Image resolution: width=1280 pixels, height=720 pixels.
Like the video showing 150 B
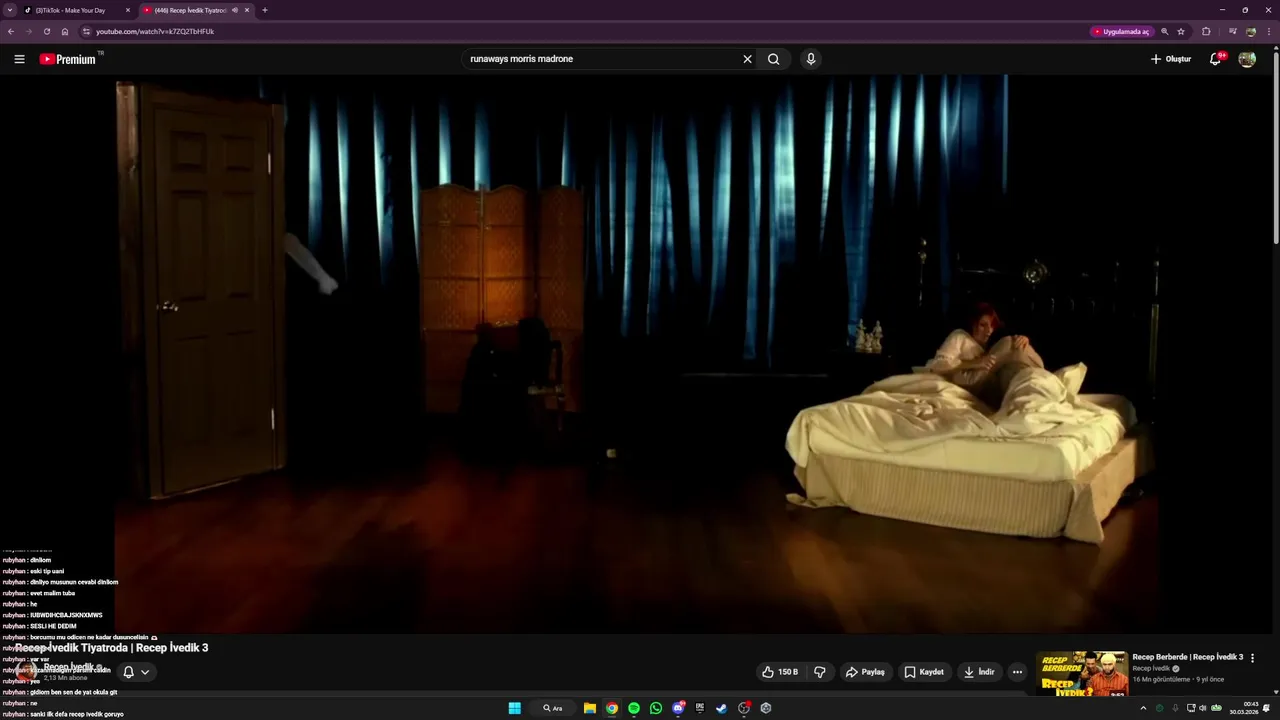(780, 672)
